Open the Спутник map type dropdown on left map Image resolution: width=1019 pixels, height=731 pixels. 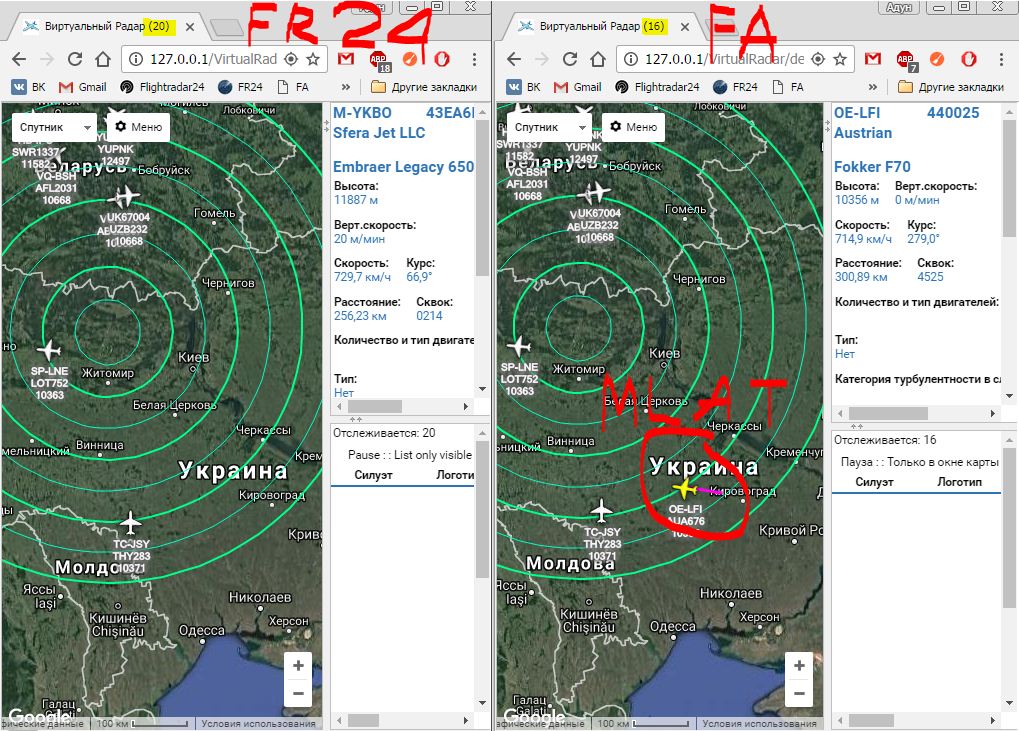pos(54,127)
